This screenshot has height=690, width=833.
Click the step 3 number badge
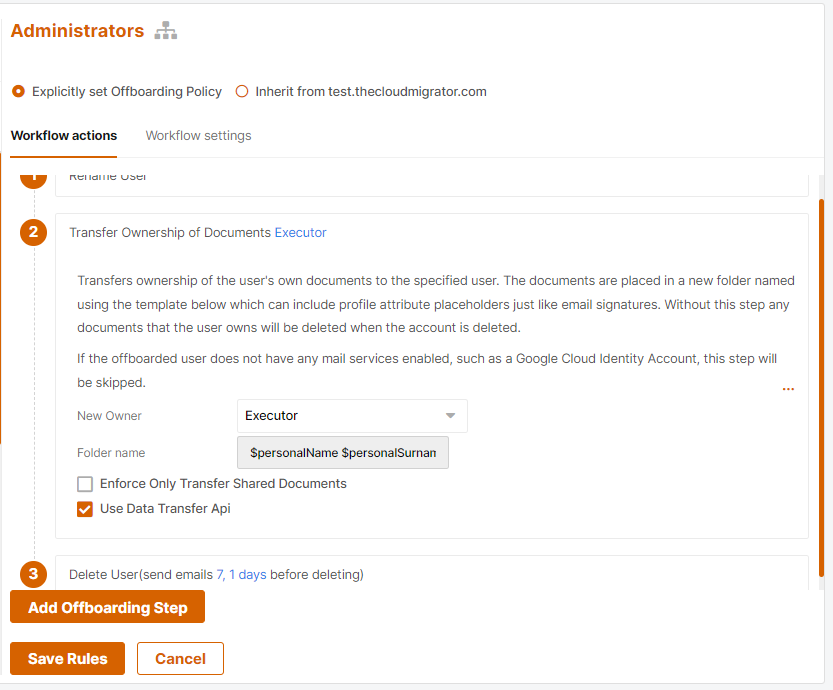(x=33, y=574)
